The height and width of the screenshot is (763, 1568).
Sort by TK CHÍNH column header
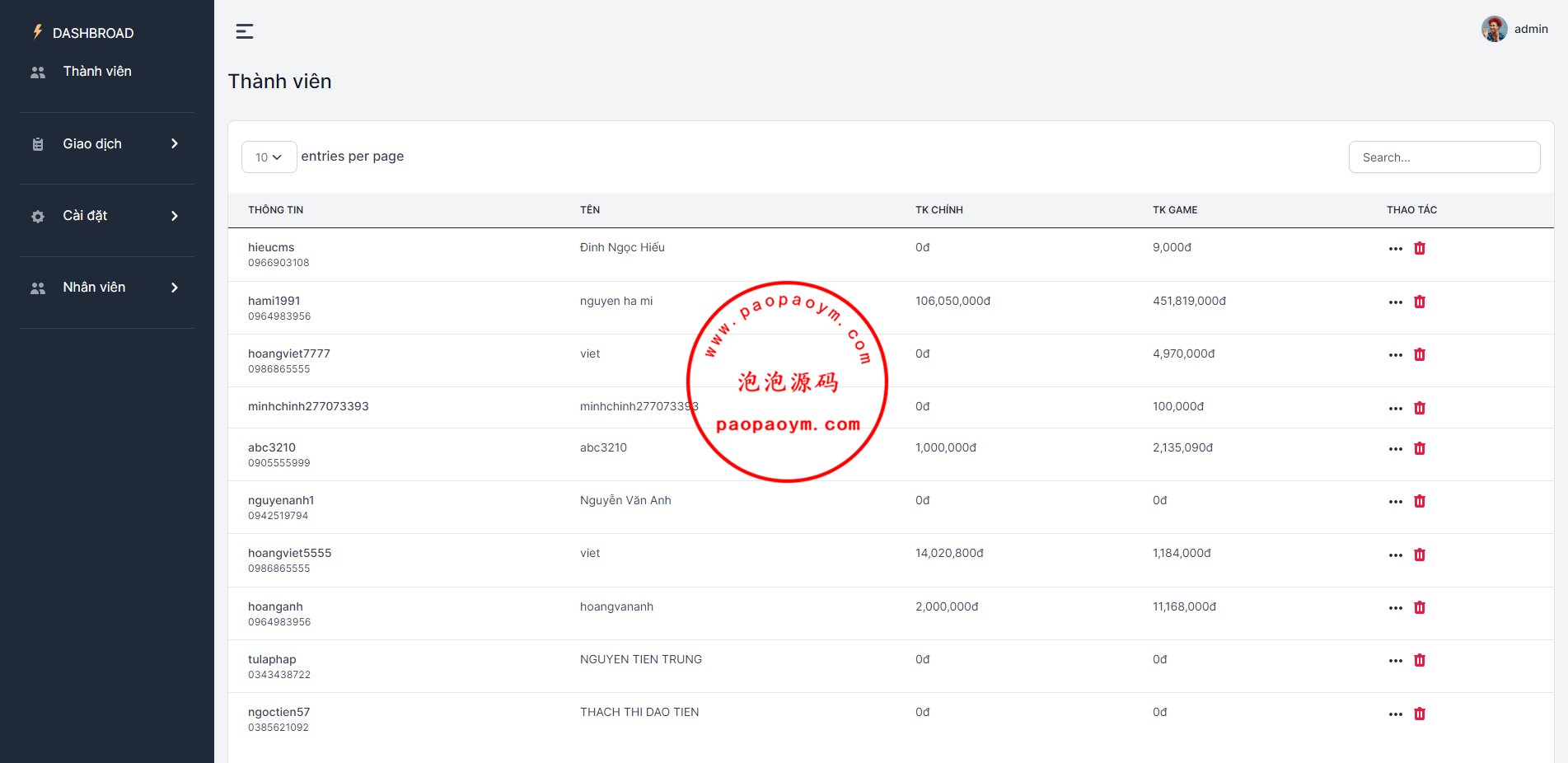938,210
